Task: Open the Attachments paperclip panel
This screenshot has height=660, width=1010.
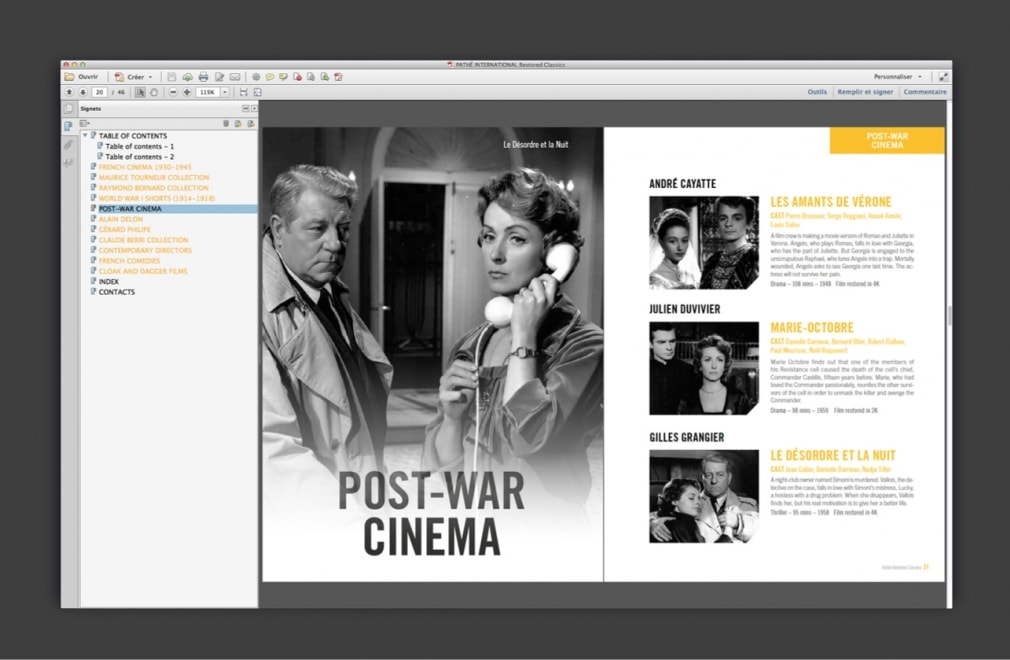Action: pos(67,145)
